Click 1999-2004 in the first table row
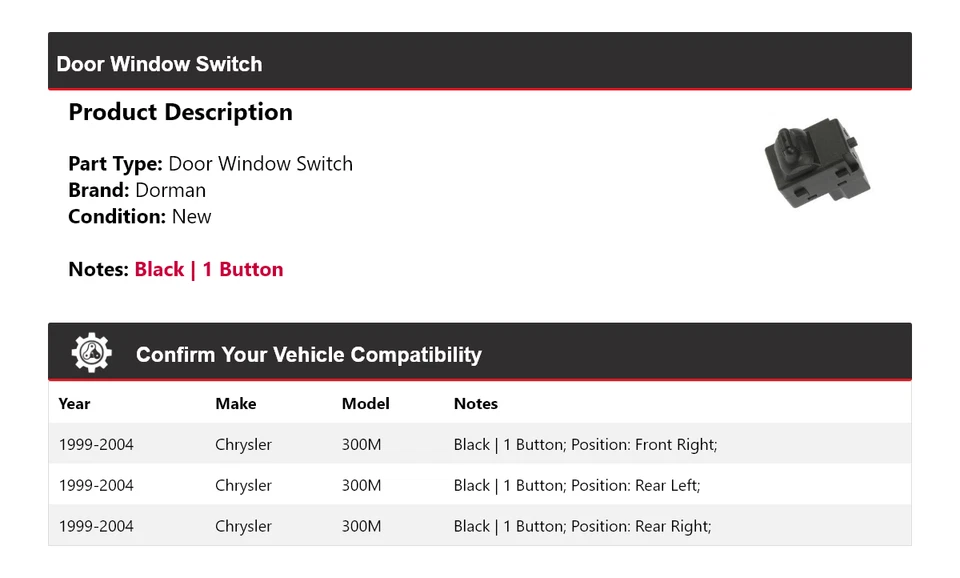The width and height of the screenshot is (960, 578). 96,445
